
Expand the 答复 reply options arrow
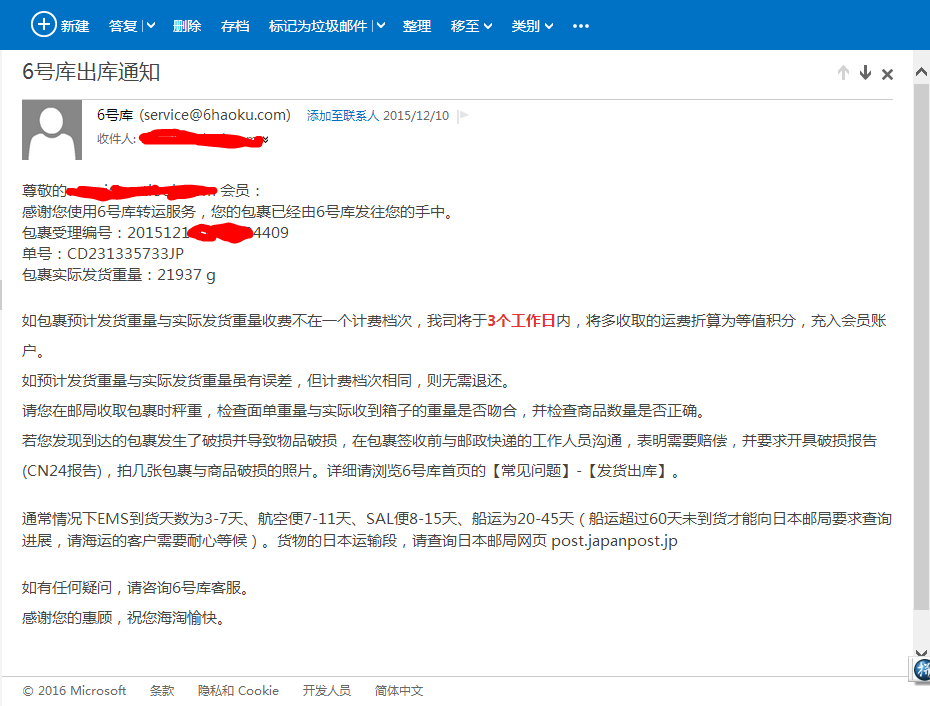151,26
